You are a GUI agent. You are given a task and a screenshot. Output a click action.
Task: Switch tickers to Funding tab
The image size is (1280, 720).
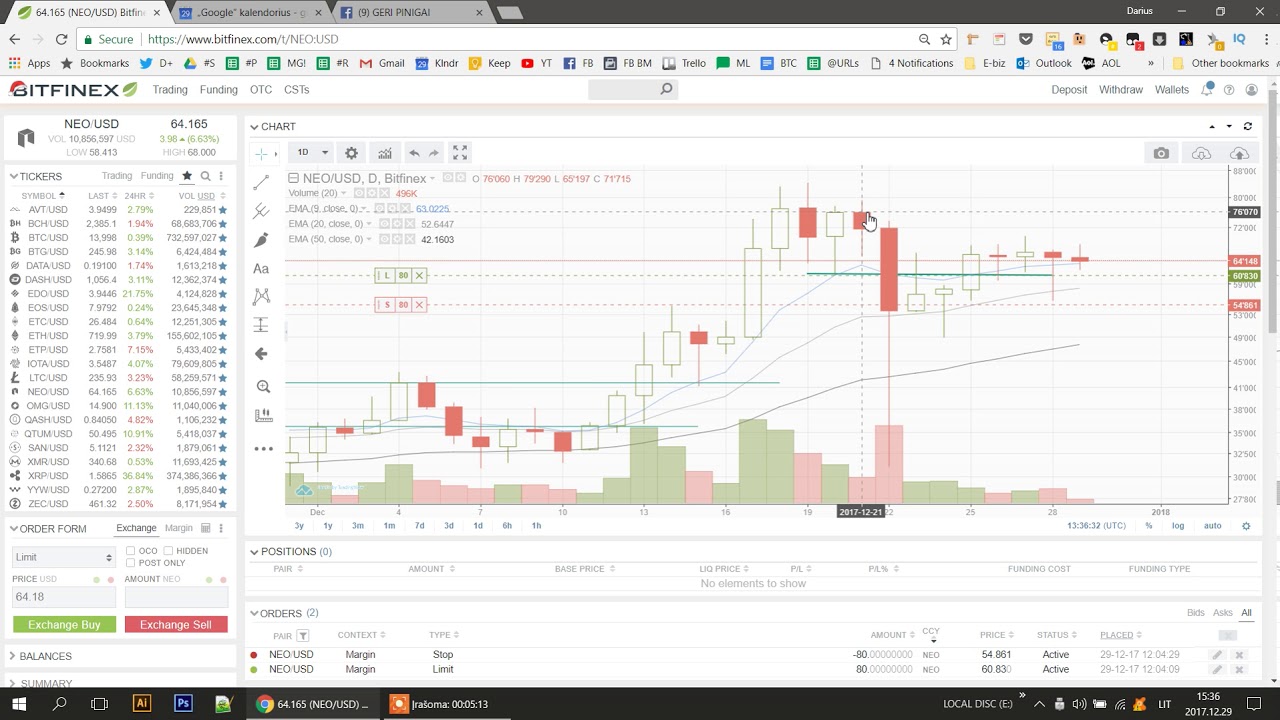(x=157, y=176)
